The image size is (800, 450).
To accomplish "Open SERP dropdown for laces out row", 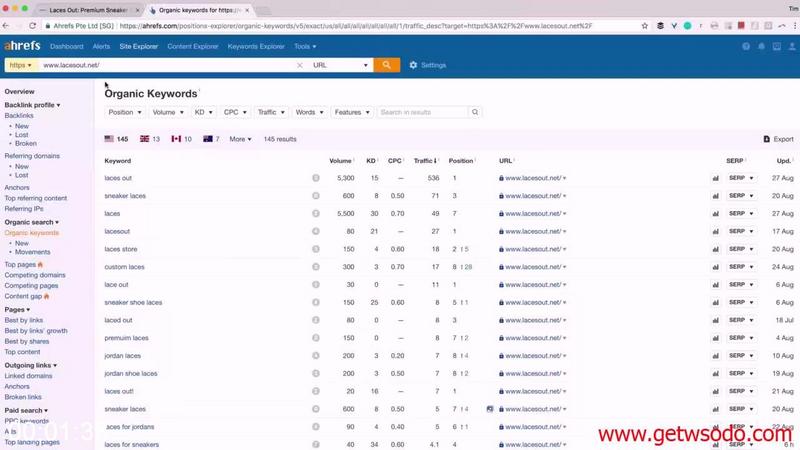I will pos(741,178).
